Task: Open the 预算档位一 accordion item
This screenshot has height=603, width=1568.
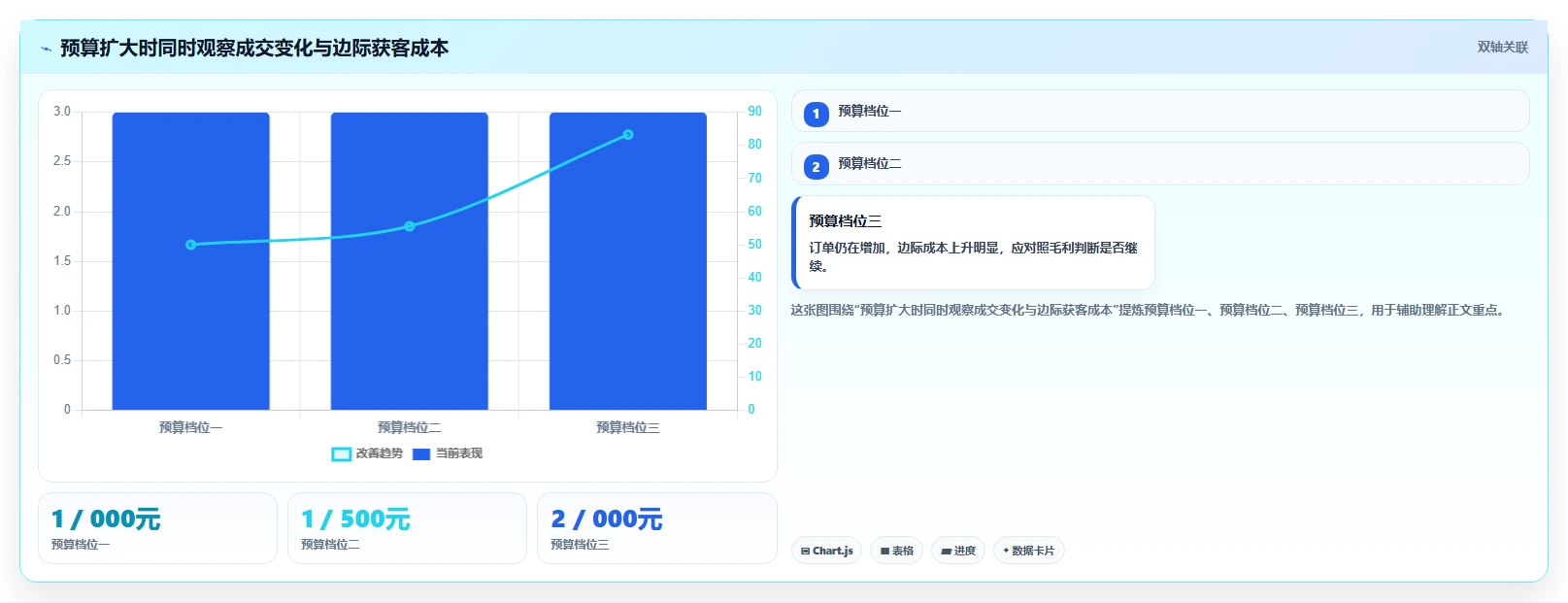Action: [1160, 111]
